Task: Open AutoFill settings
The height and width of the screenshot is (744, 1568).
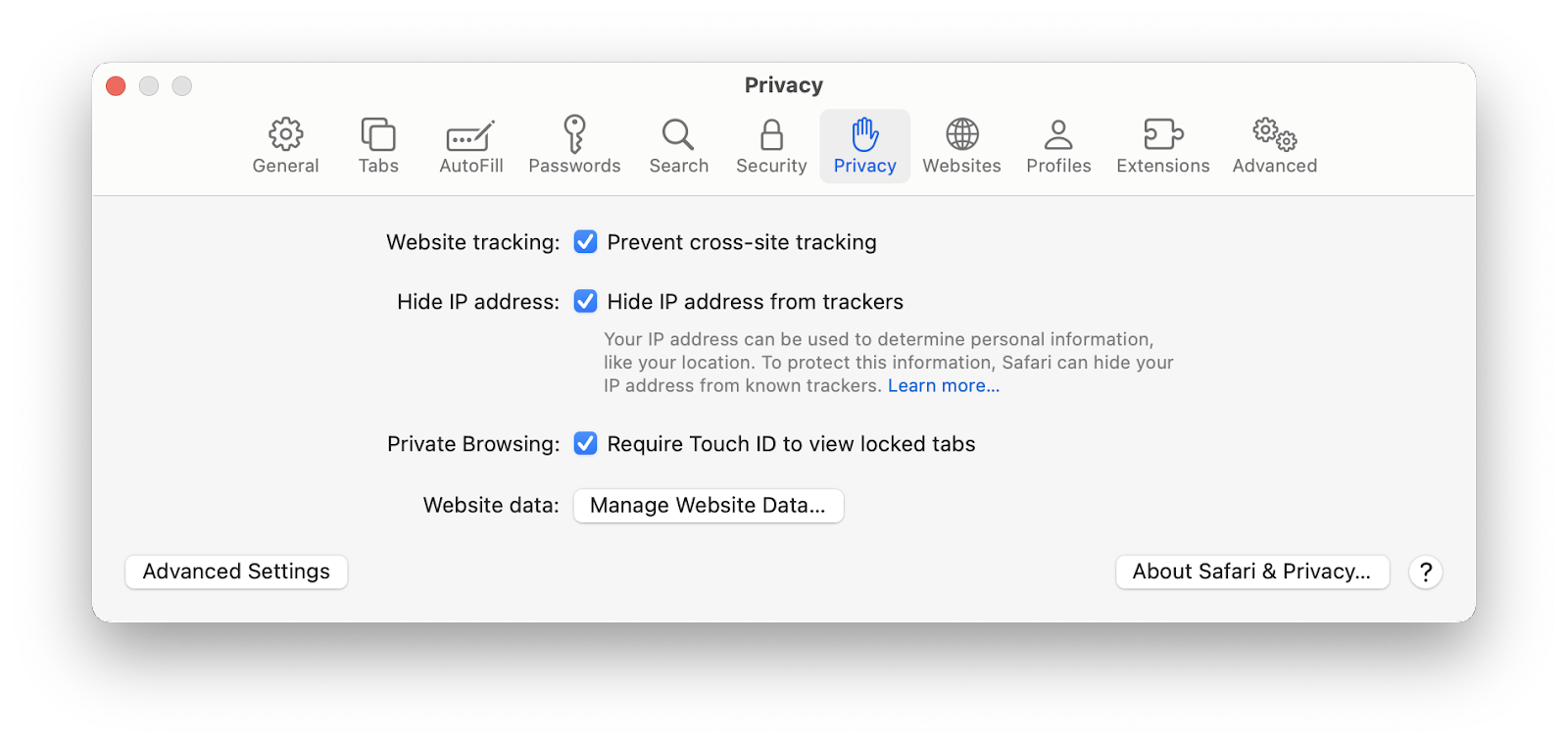Action: [x=469, y=145]
